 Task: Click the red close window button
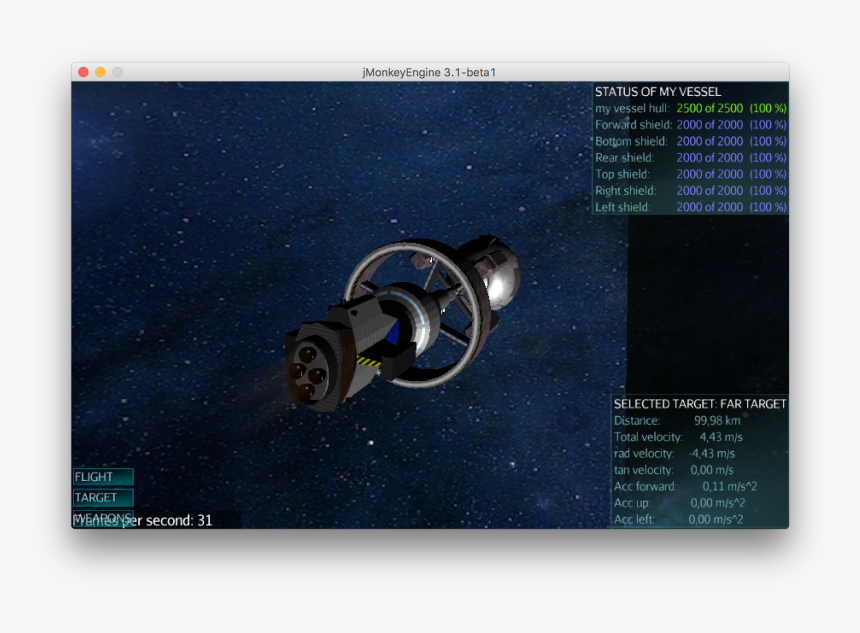(x=83, y=72)
